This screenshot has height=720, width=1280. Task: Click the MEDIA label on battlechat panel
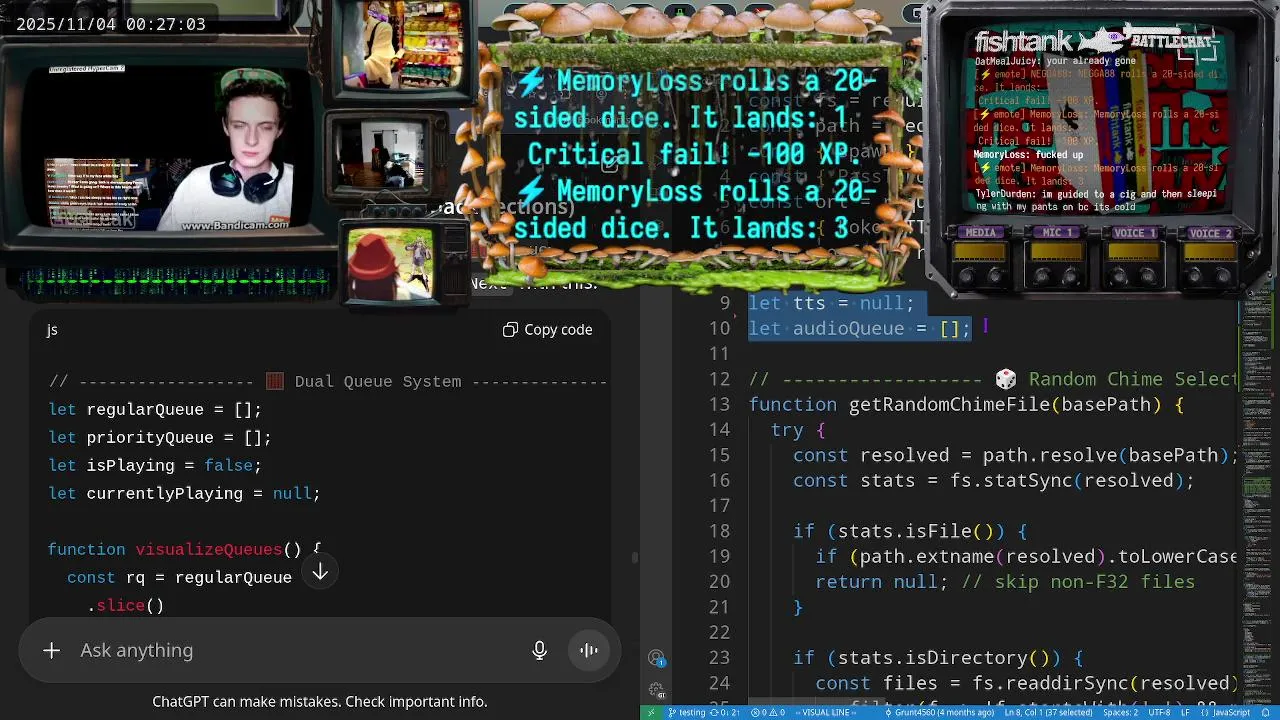(x=980, y=233)
